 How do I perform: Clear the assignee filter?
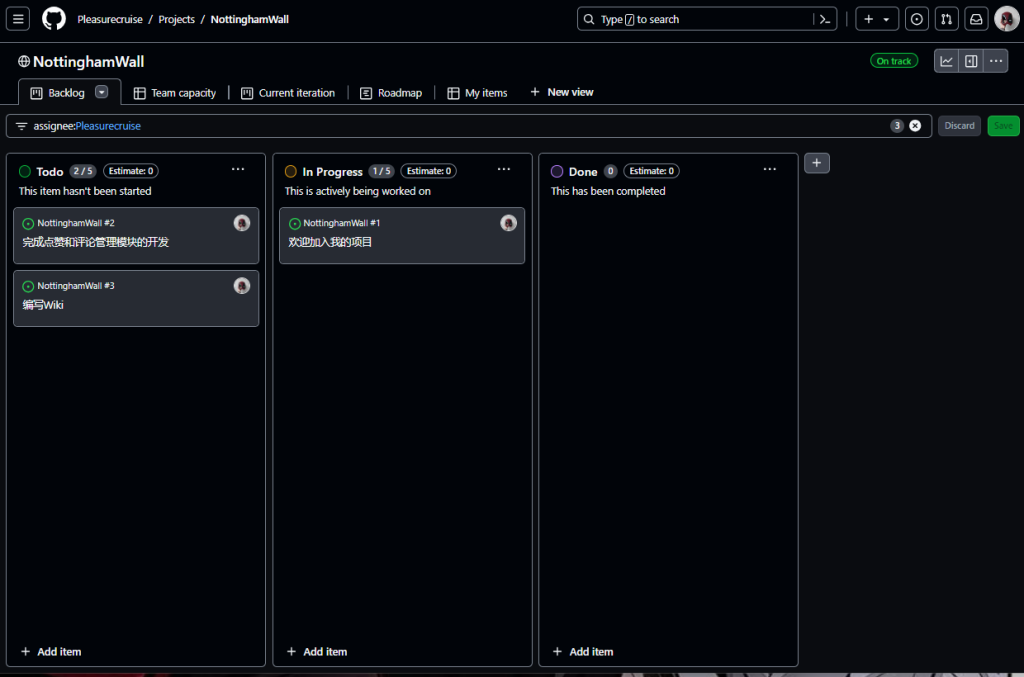[x=915, y=126]
